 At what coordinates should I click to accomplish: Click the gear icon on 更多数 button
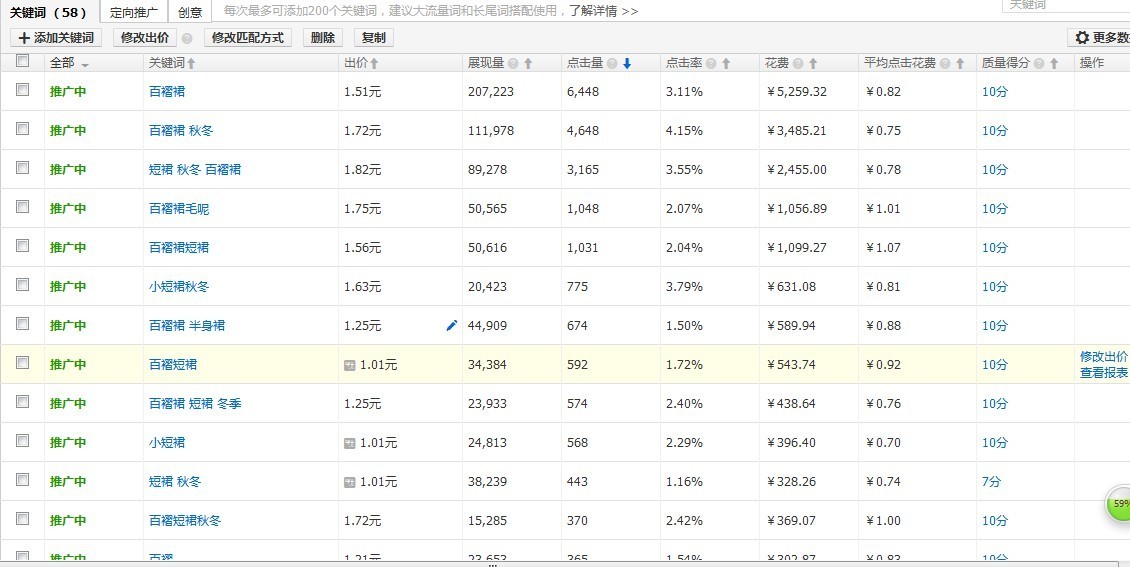click(x=1082, y=38)
